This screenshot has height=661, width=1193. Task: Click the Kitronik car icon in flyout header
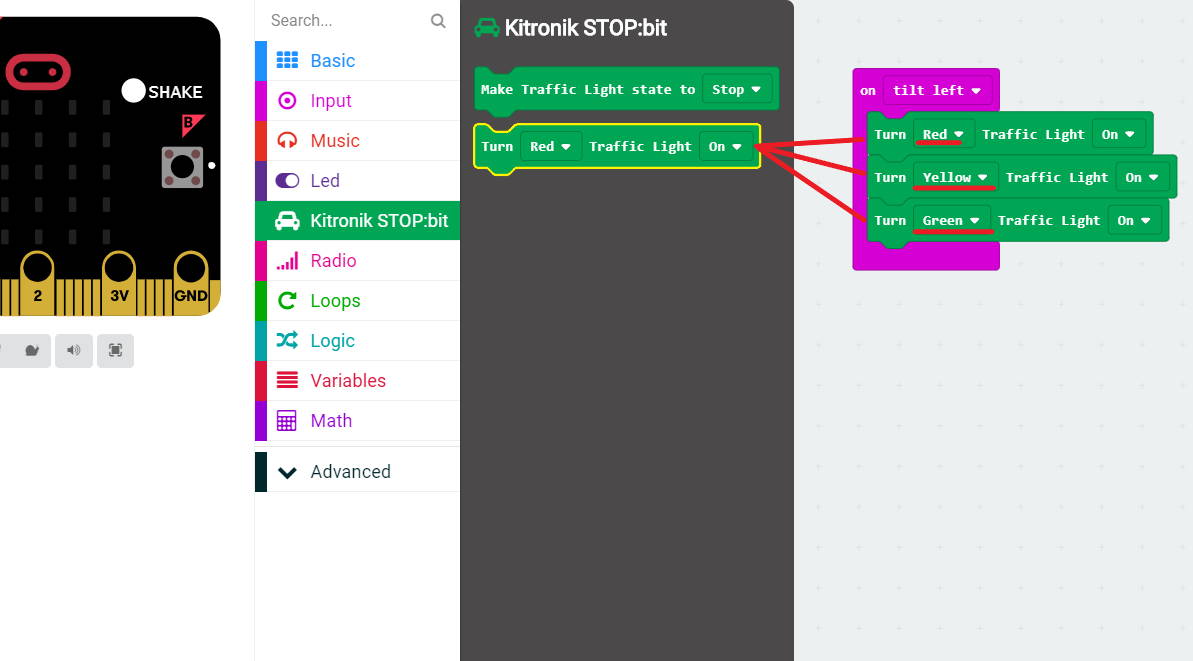[487, 28]
